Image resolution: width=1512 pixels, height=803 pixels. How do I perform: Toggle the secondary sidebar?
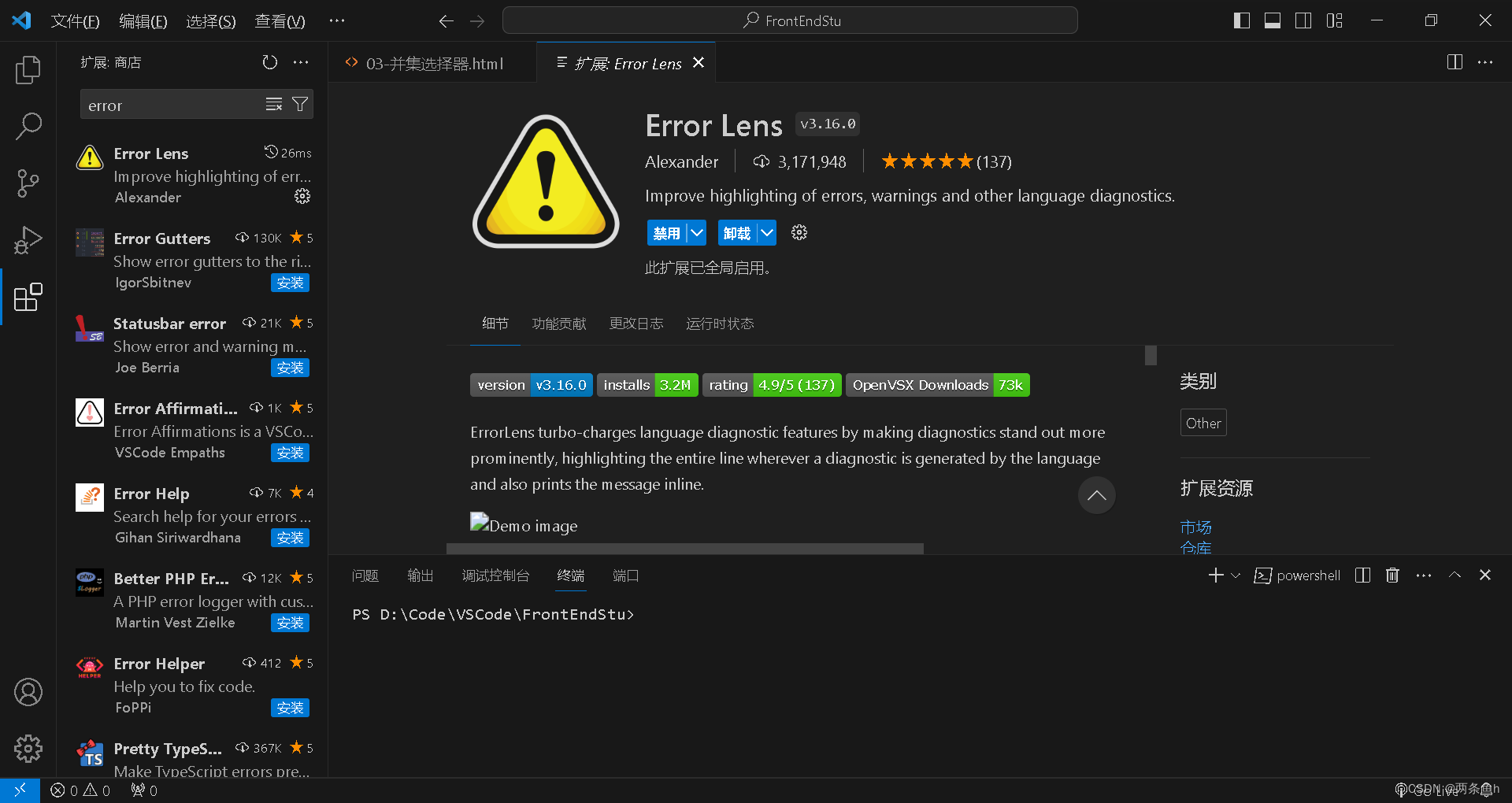tap(1303, 20)
